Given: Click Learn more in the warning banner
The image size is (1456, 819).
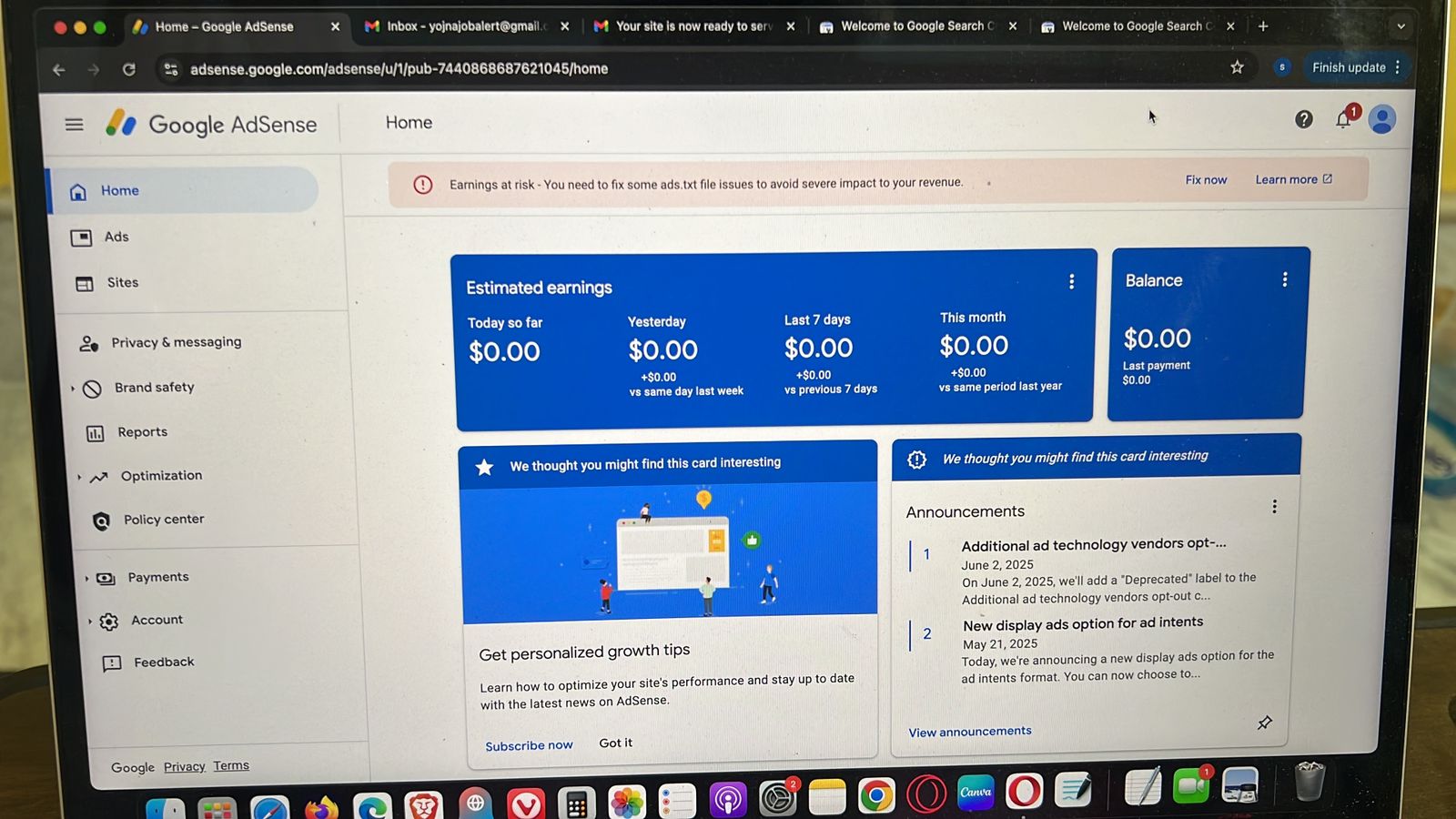Looking at the screenshot, I should point(1293,179).
